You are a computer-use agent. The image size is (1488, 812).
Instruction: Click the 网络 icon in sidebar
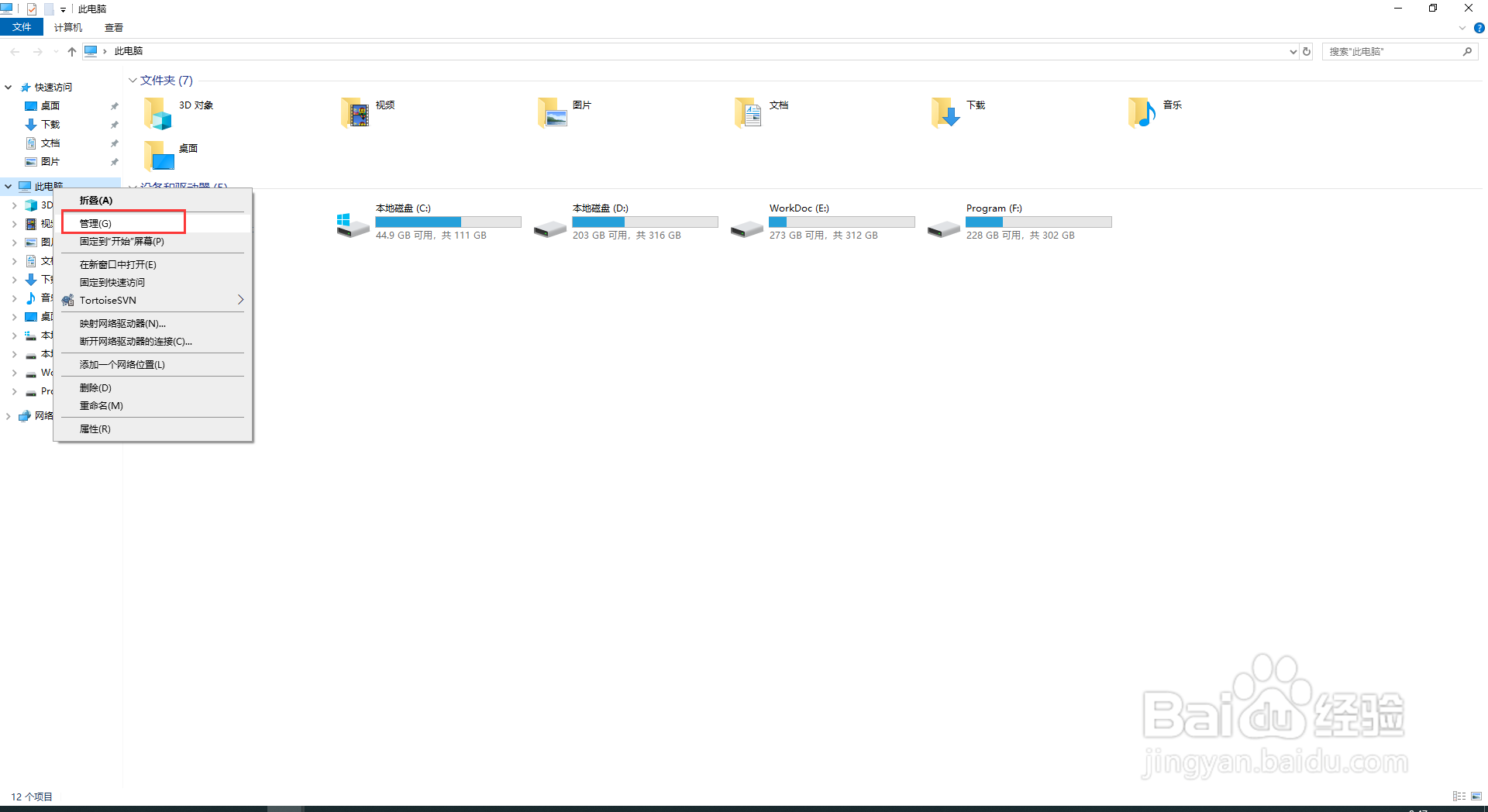click(25, 416)
